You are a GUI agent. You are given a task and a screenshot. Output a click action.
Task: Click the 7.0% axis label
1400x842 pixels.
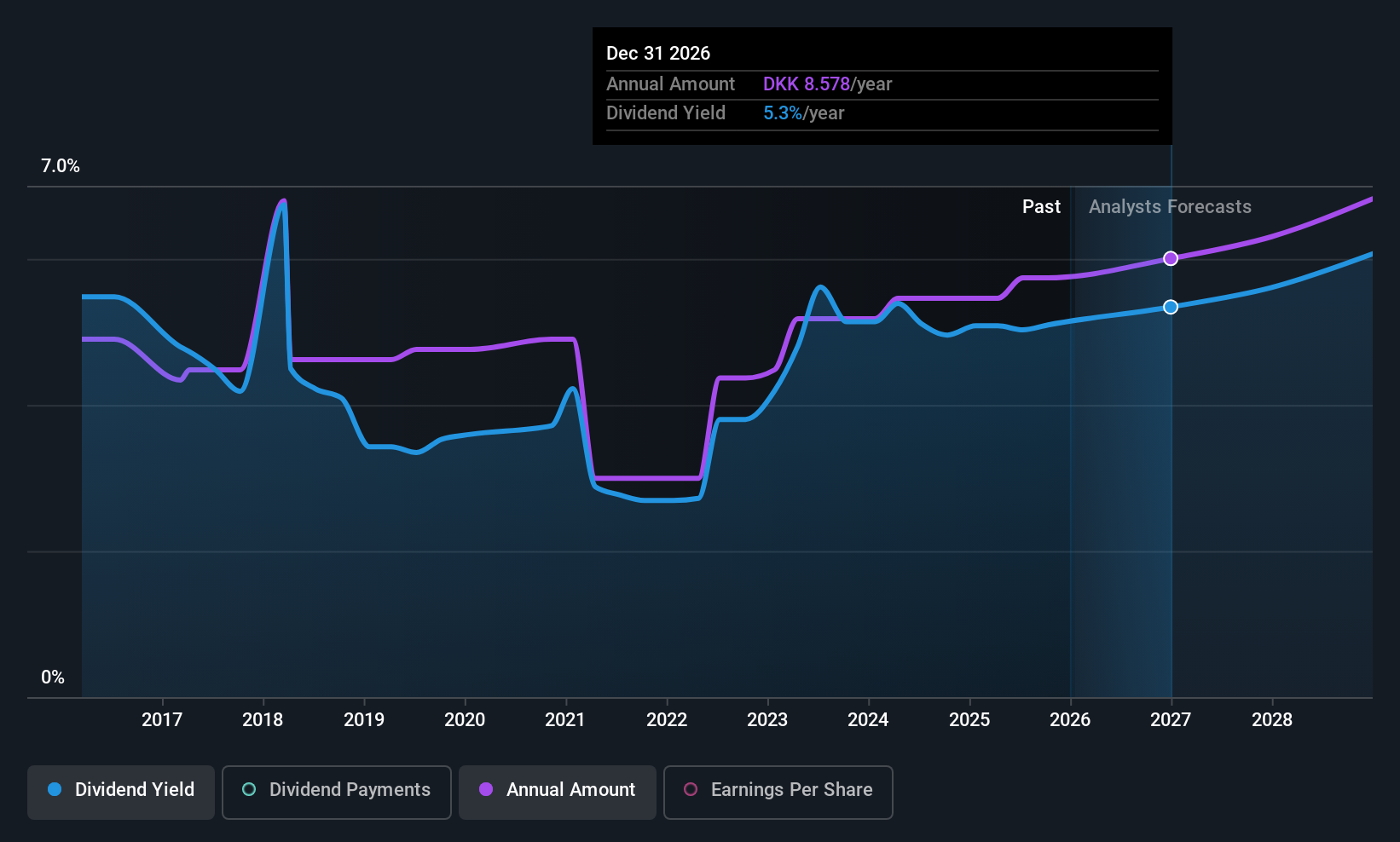pos(61,166)
